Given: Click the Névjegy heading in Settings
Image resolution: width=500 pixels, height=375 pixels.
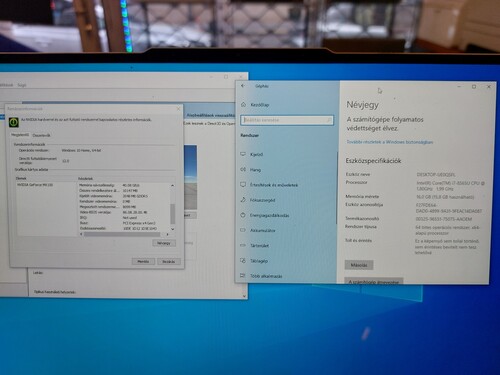Looking at the screenshot, I should [363, 105].
